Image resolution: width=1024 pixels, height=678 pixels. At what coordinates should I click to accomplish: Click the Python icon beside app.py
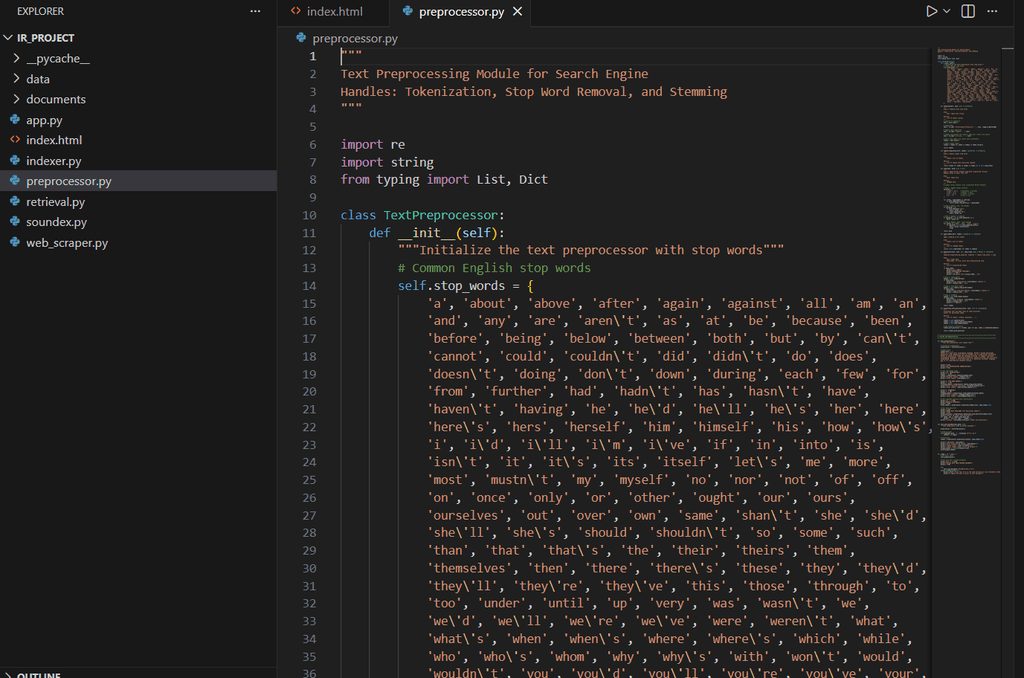coord(15,120)
